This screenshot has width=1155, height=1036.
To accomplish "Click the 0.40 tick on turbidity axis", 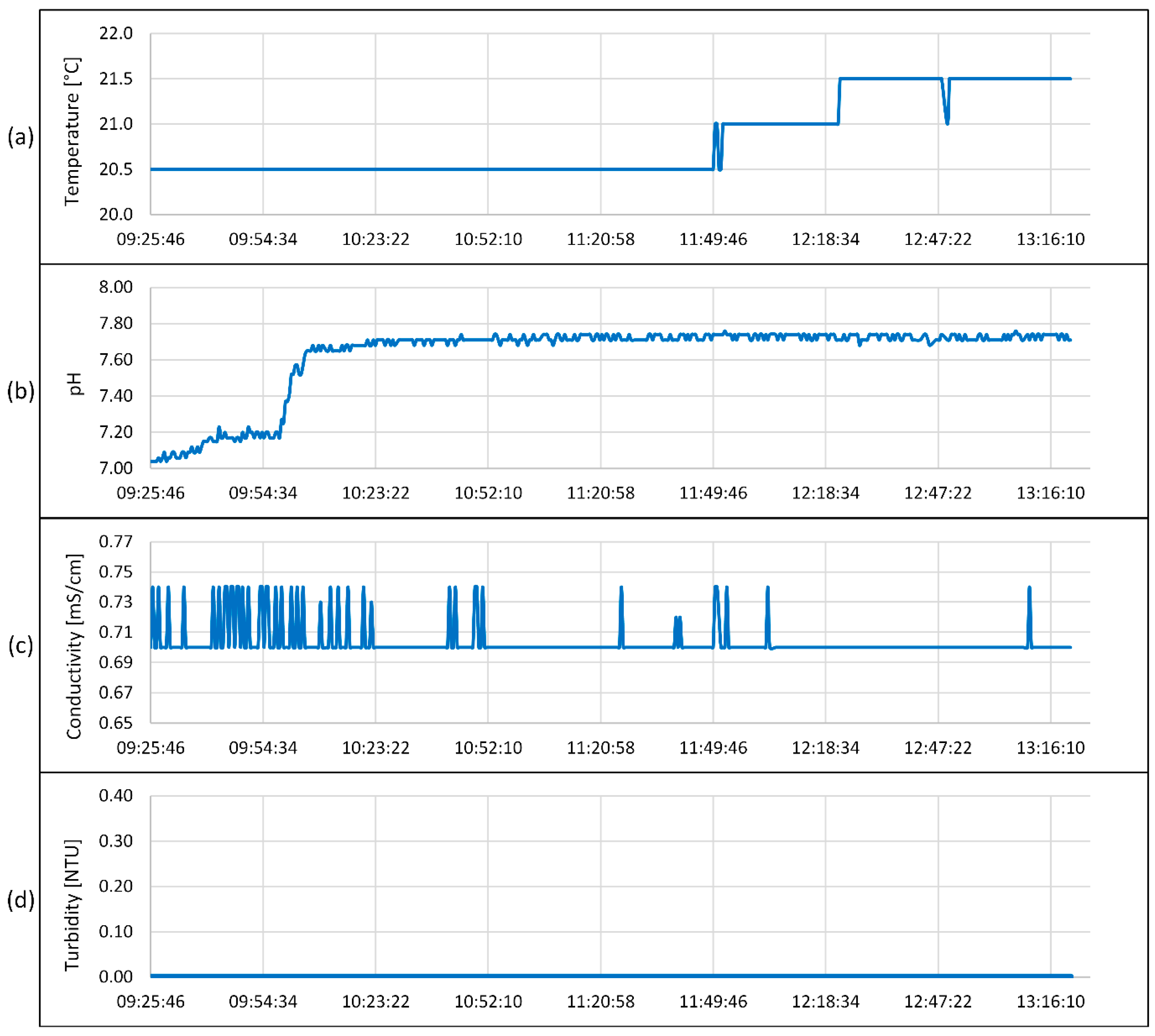I will (116, 795).
